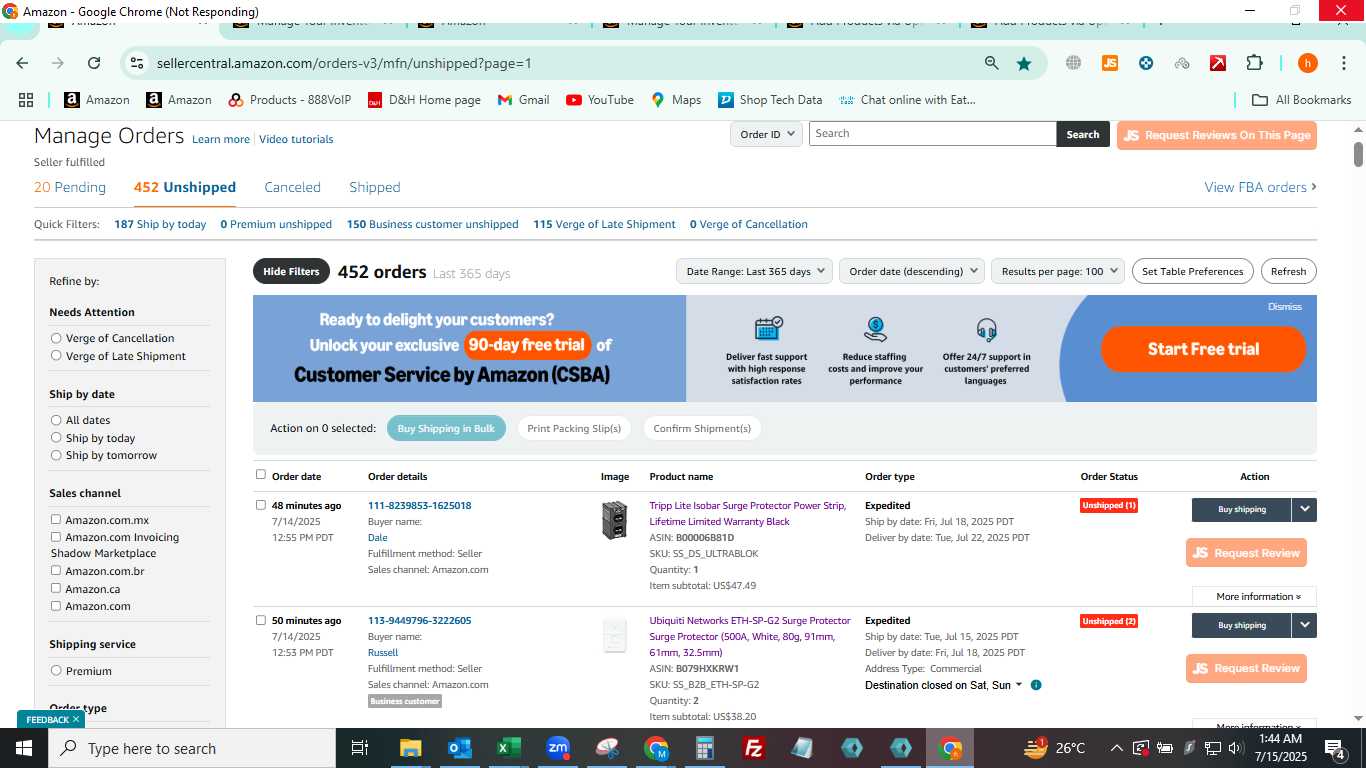This screenshot has height=768, width=1366.
Task: Open the site information icon in address bar
Action: coord(137,63)
